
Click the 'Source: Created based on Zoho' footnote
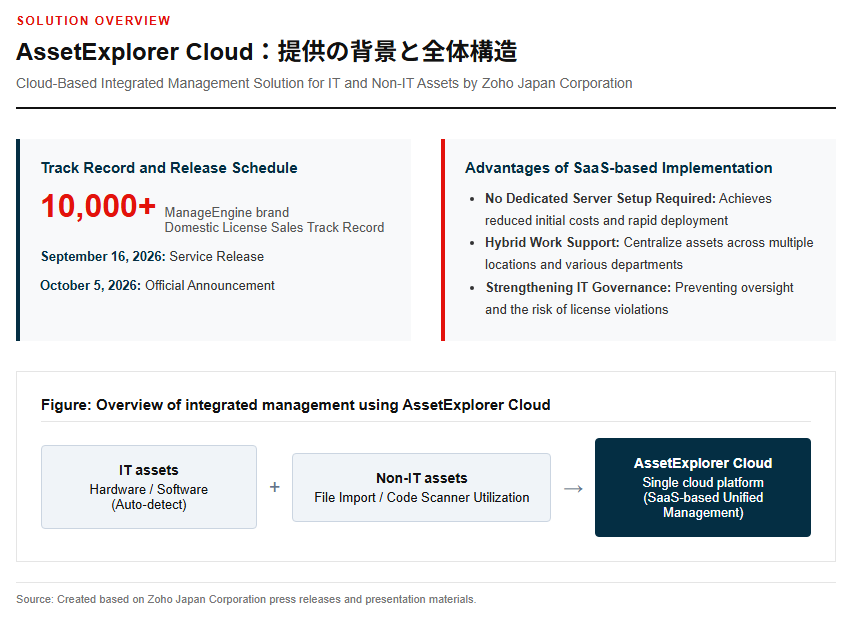(x=246, y=599)
